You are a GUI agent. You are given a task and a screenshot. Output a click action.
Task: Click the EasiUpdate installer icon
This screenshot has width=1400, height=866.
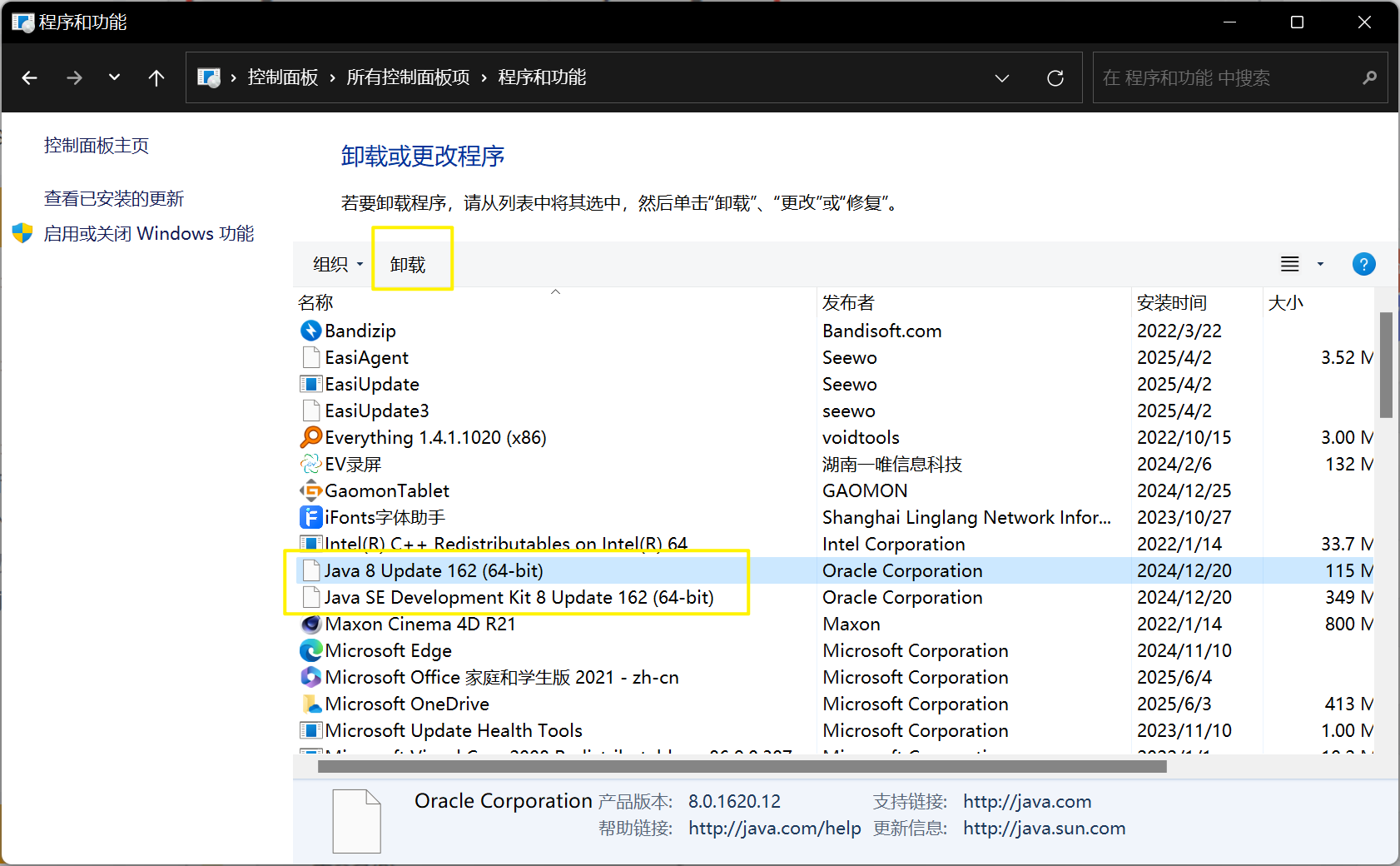click(310, 384)
